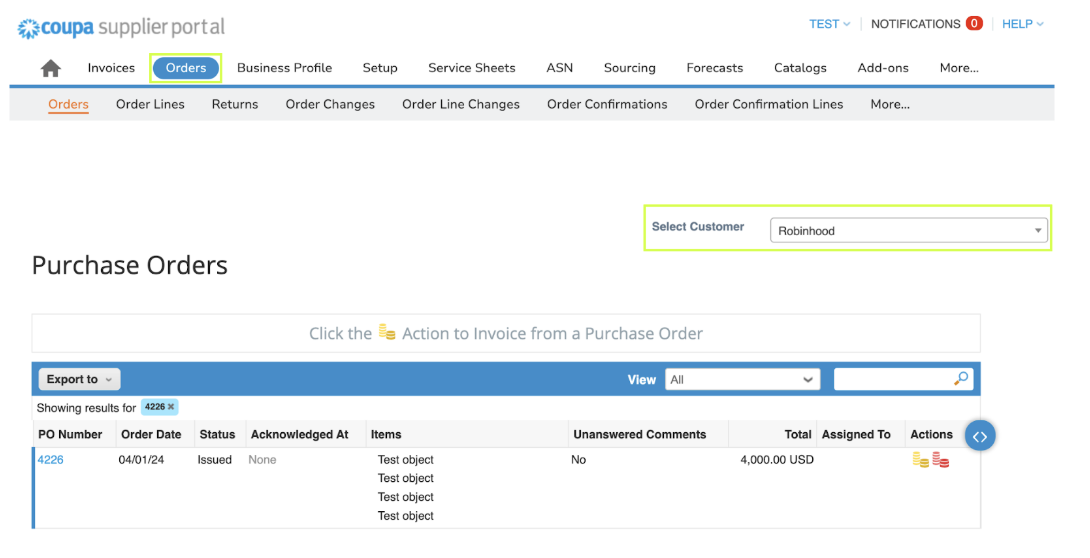Remove the 4226 filter tag

point(171,407)
